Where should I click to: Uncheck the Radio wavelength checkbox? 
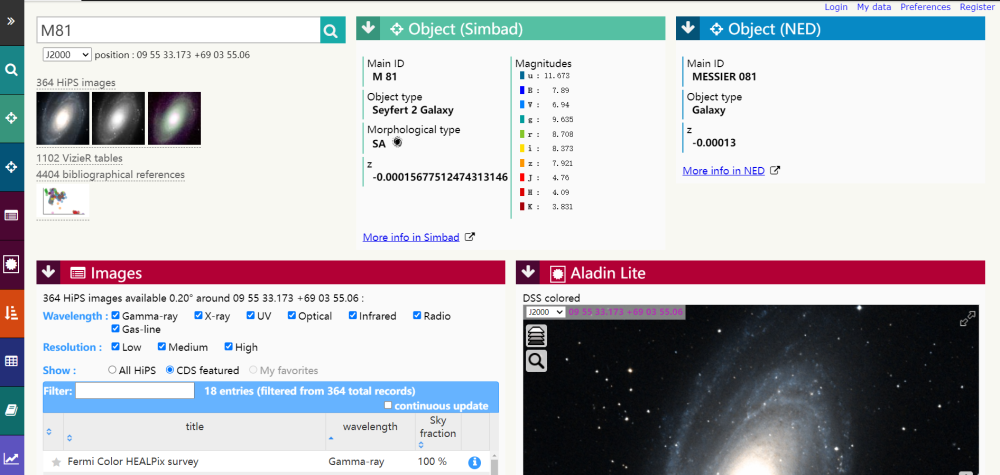coord(417,316)
